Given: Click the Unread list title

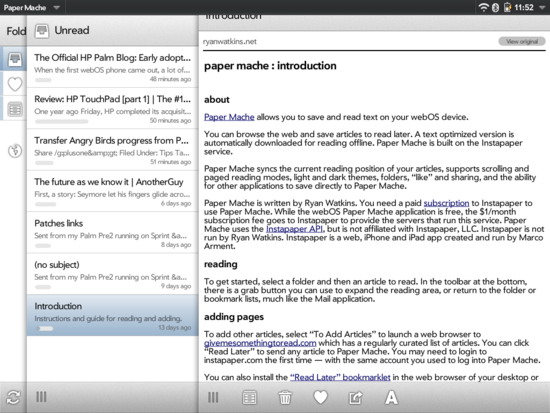Looking at the screenshot, I should coord(72,31).
